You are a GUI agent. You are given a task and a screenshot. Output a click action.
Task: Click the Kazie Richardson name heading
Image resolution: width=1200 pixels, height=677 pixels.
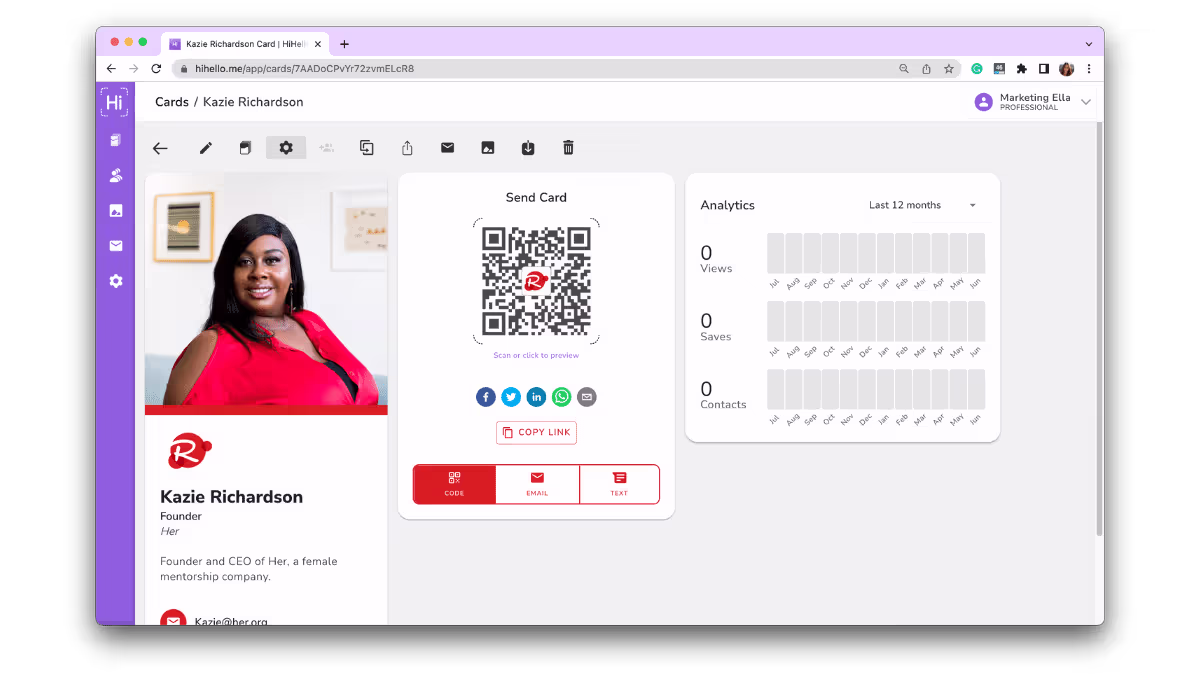(231, 497)
